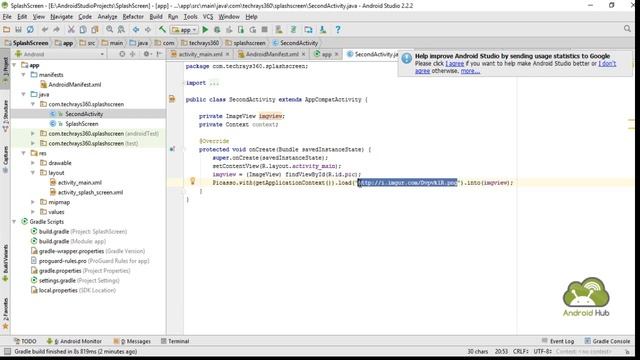Click the green Run app button

coord(205,29)
